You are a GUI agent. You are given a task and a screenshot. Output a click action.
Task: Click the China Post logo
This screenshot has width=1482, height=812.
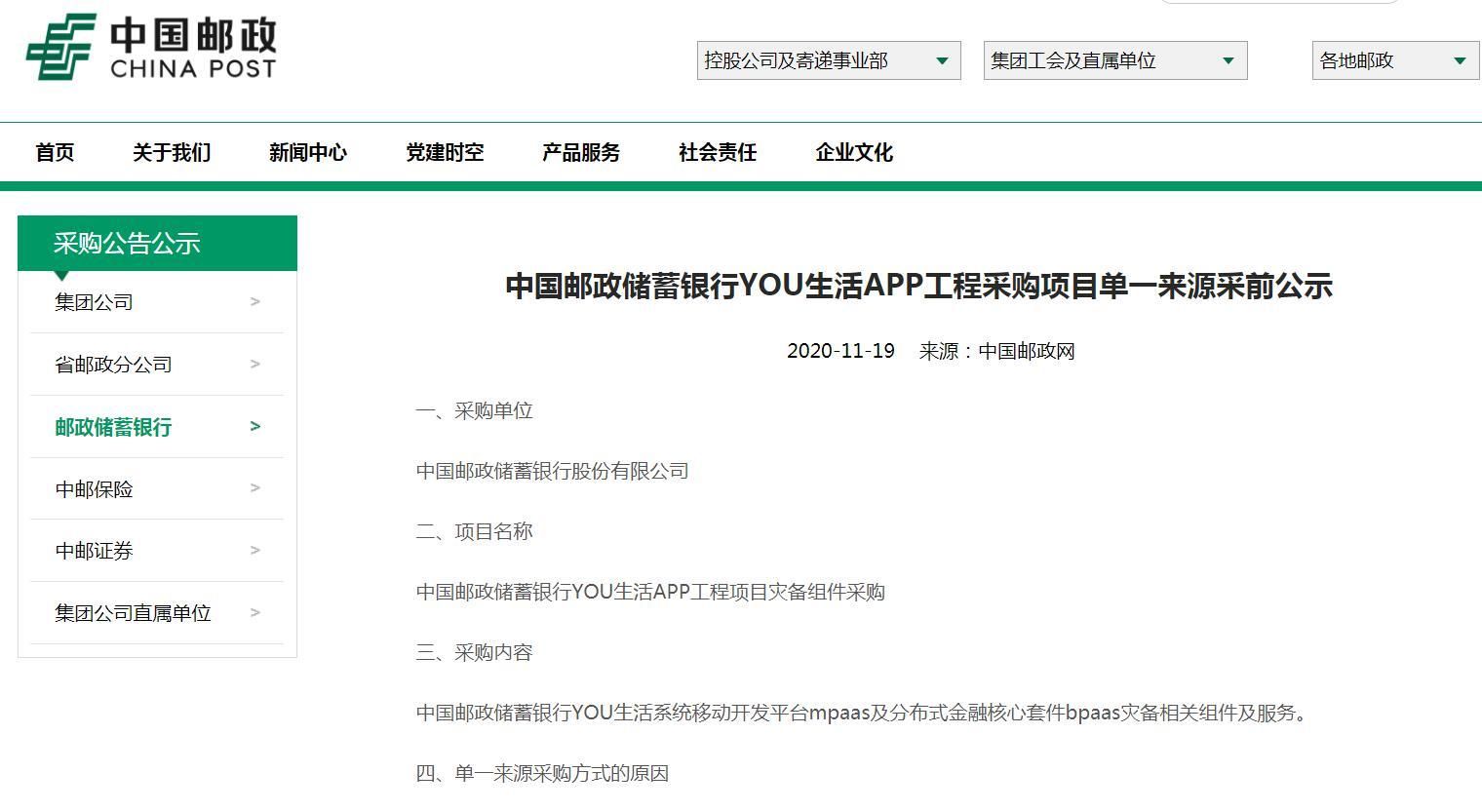(151, 47)
